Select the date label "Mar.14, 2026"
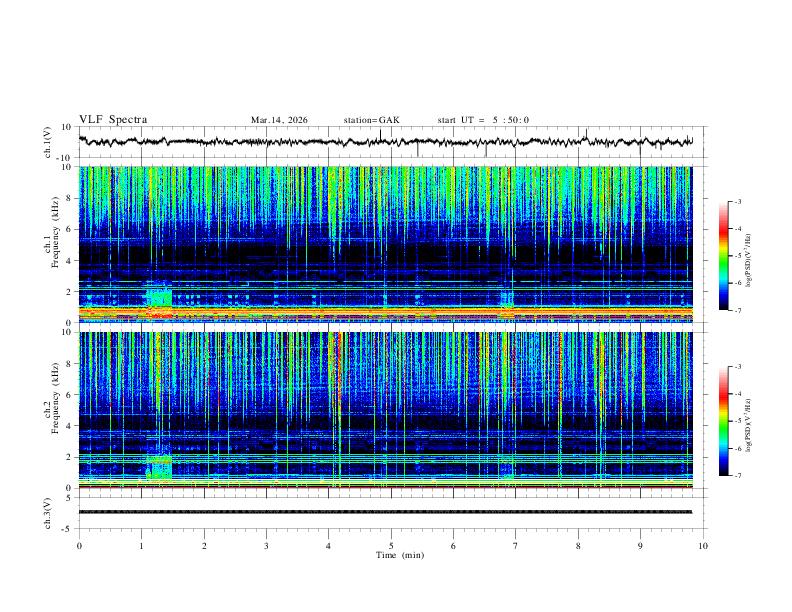This screenshot has width=792, height=612. click(x=279, y=120)
